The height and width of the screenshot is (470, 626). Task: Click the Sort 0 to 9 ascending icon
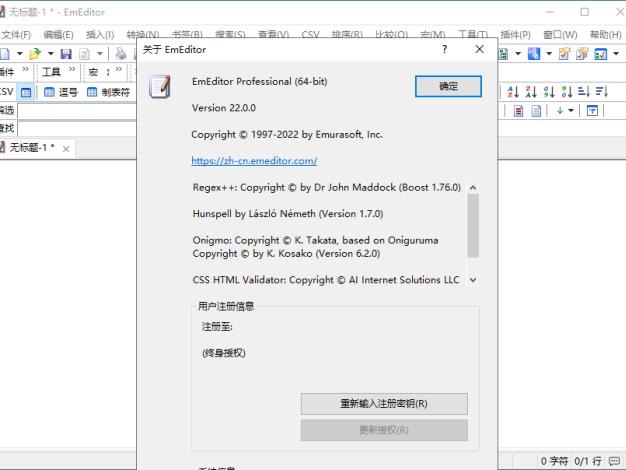click(549, 92)
